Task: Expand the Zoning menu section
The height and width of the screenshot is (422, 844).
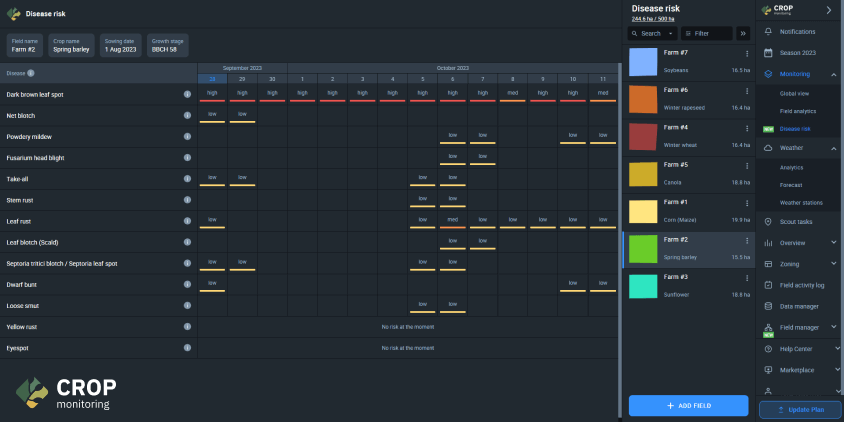Action: click(834, 264)
